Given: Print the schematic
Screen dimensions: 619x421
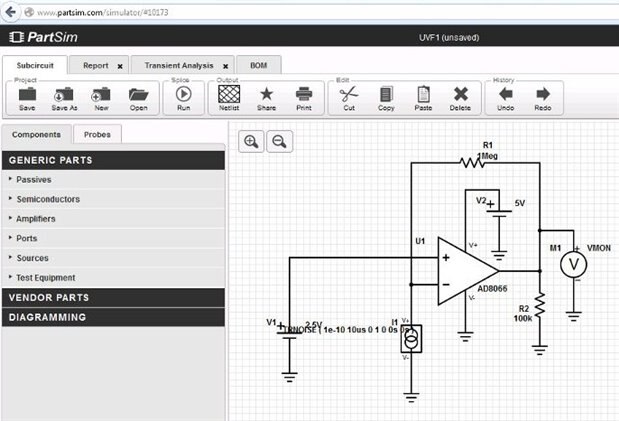Looking at the screenshot, I should (x=303, y=95).
